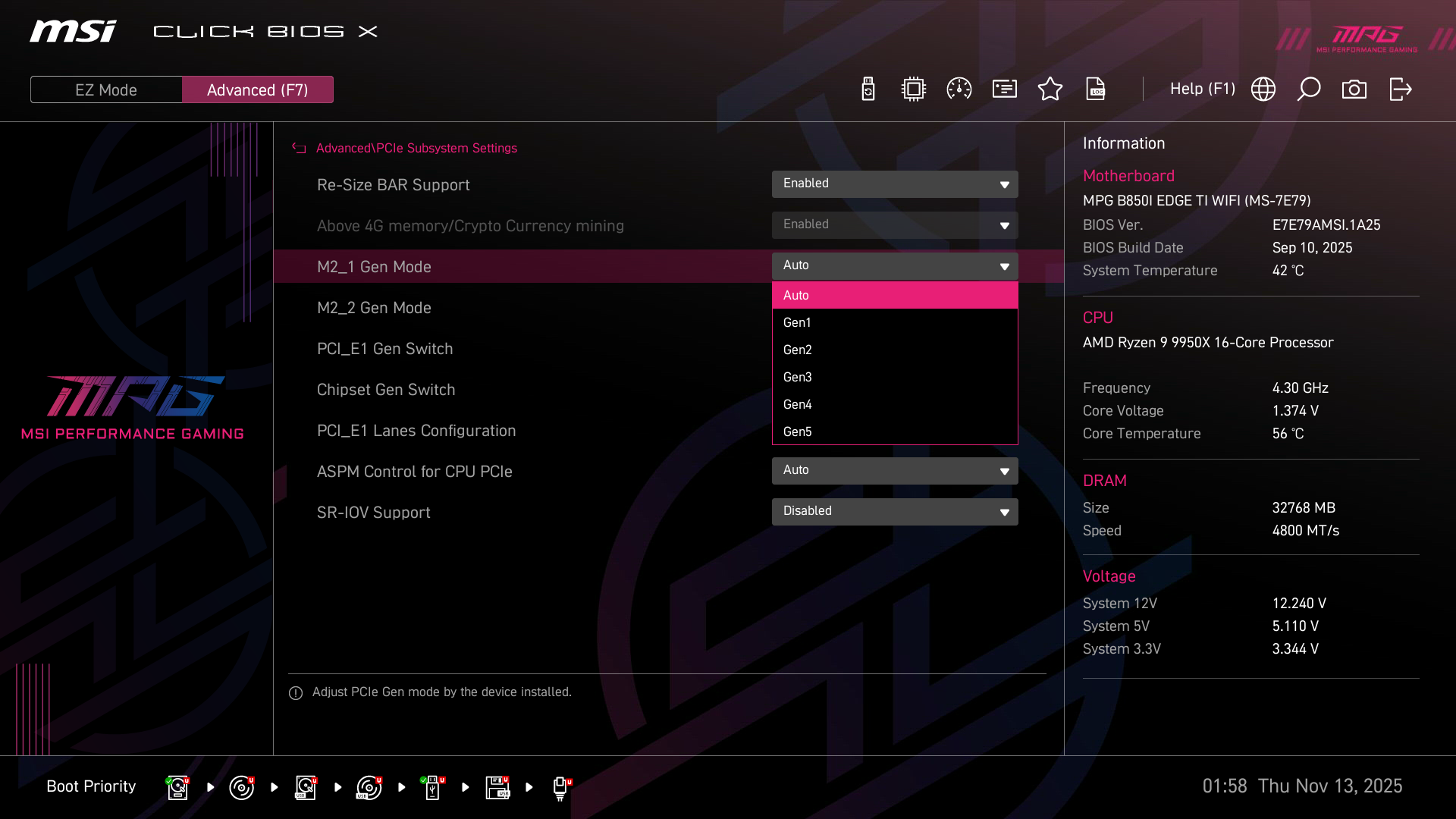The height and width of the screenshot is (819, 1456).
Task: Open ASPM Control for CPU PCIe dropdown
Action: (x=895, y=471)
